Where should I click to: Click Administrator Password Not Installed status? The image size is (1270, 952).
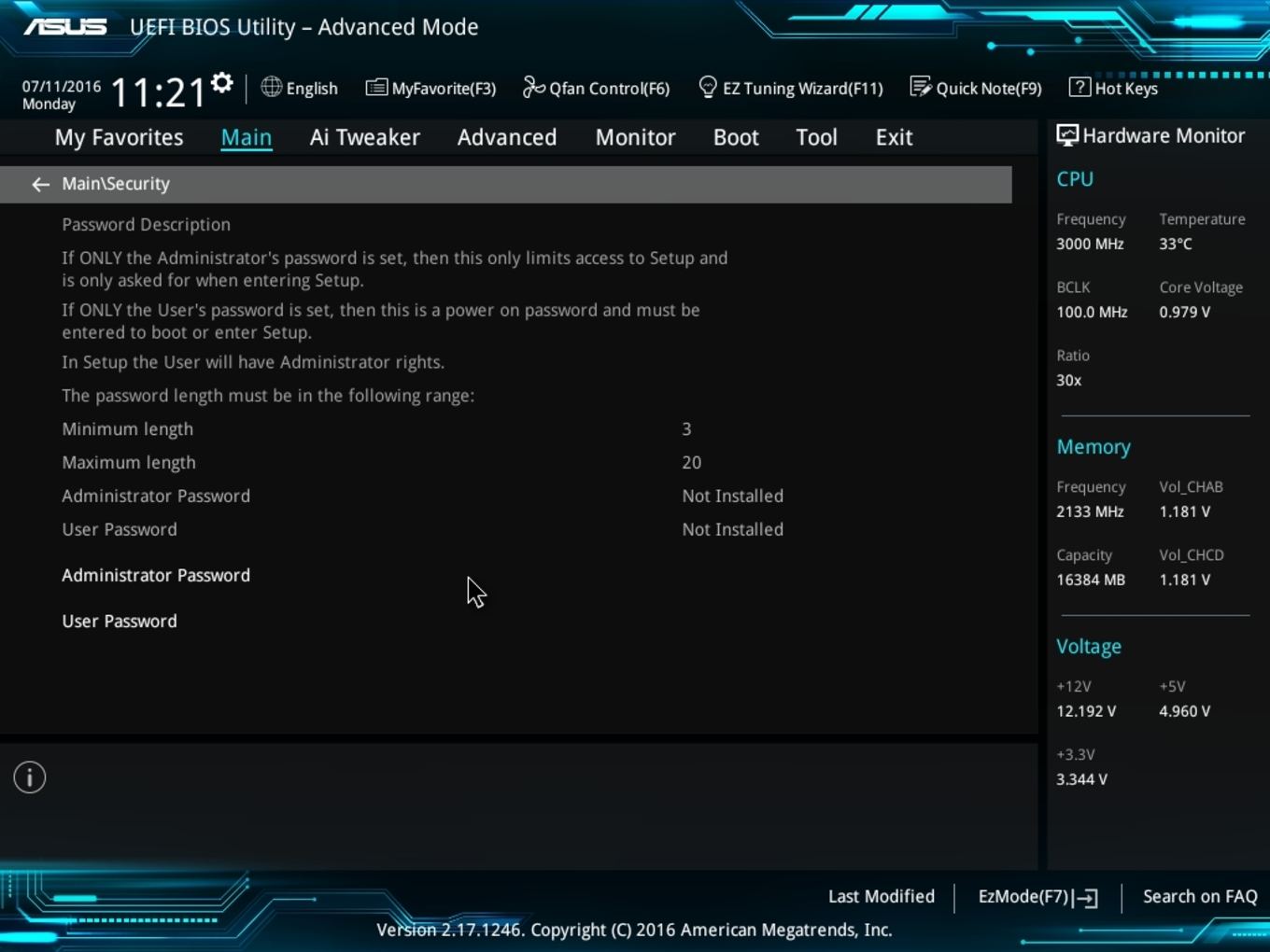pyautogui.click(x=732, y=496)
